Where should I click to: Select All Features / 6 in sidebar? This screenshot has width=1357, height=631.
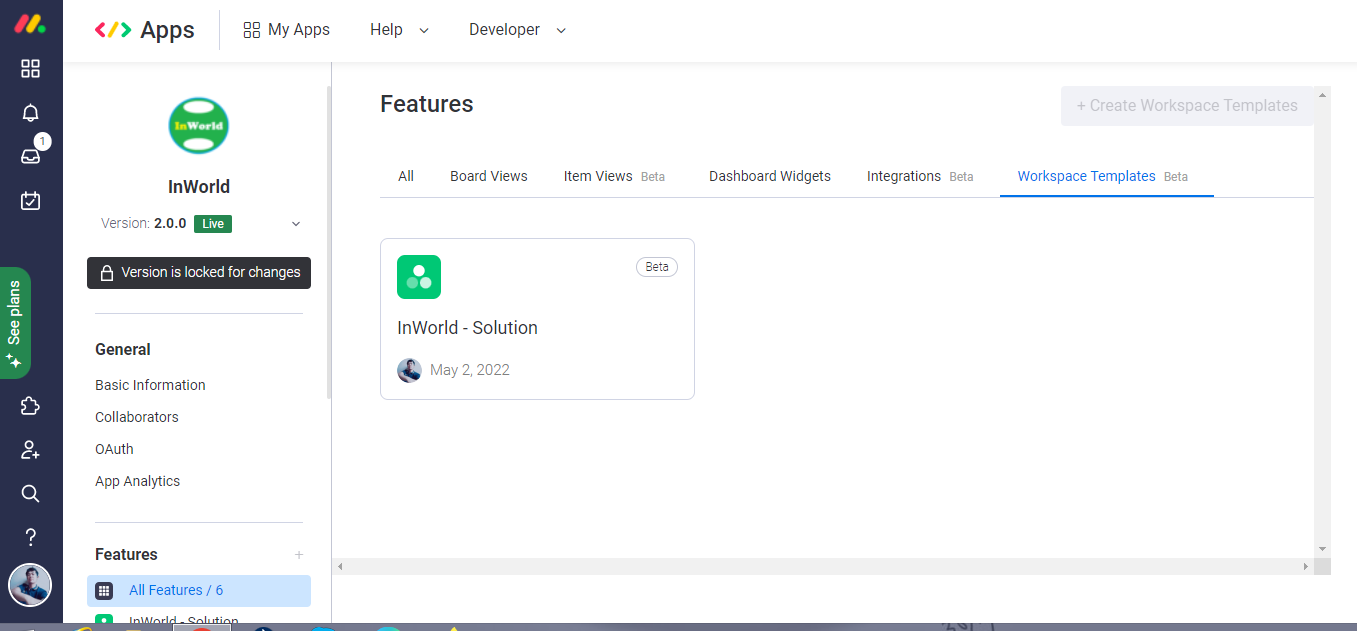pyautogui.click(x=199, y=591)
